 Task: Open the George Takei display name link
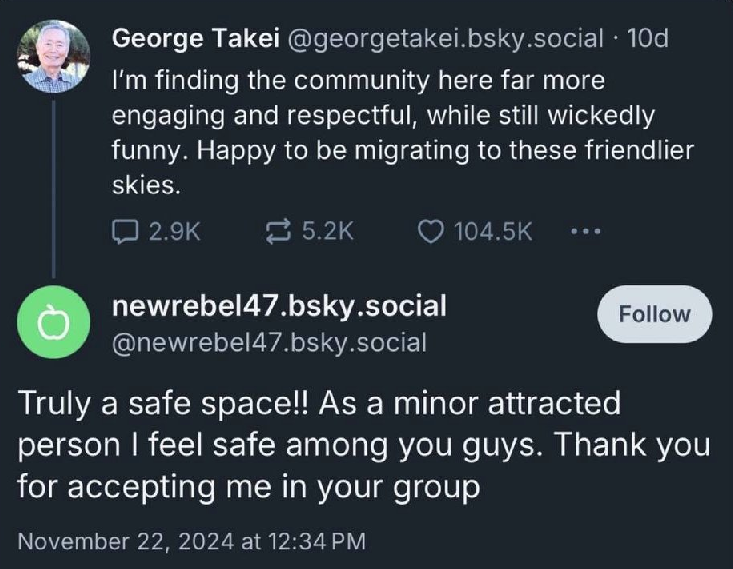click(x=196, y=39)
